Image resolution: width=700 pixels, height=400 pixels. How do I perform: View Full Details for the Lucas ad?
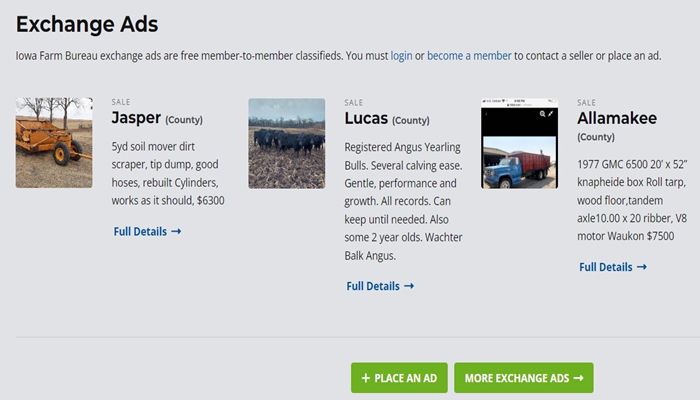[x=373, y=286]
